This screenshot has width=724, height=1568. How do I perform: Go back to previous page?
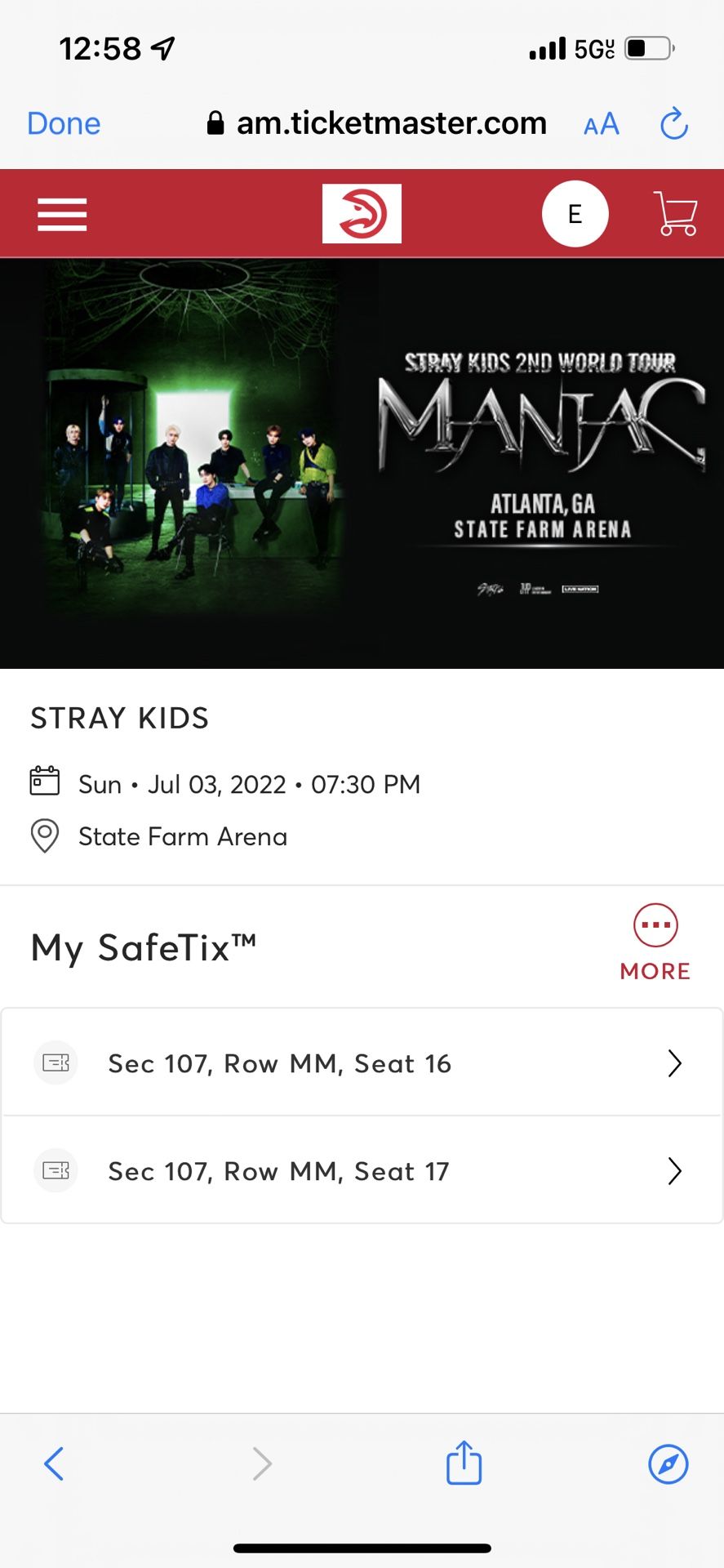(54, 1463)
